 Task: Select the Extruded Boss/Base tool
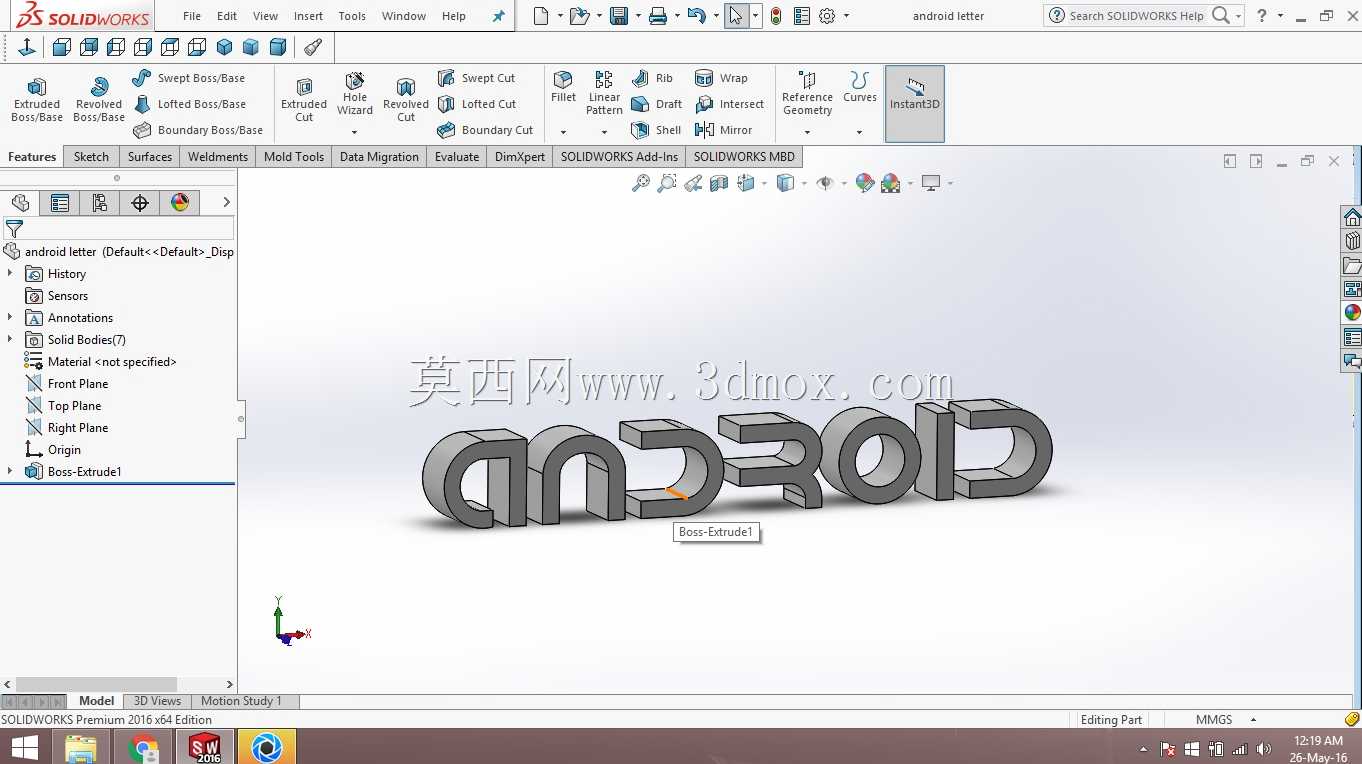pos(37,99)
